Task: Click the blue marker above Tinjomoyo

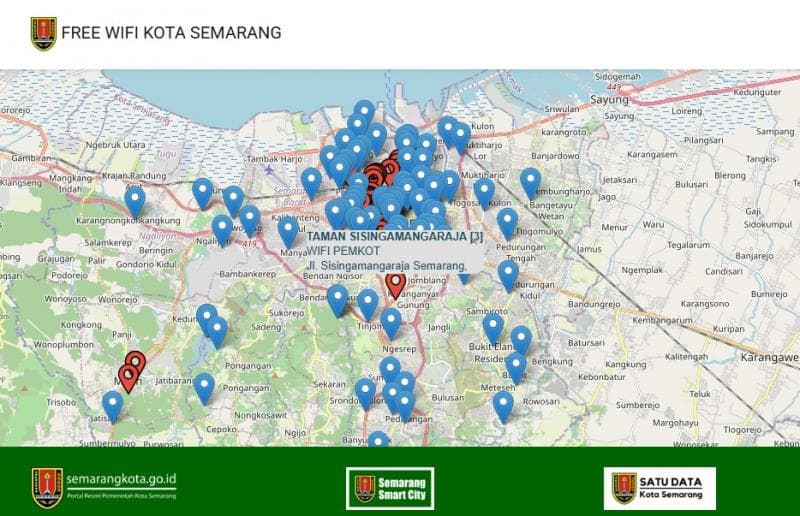Action: point(368,304)
